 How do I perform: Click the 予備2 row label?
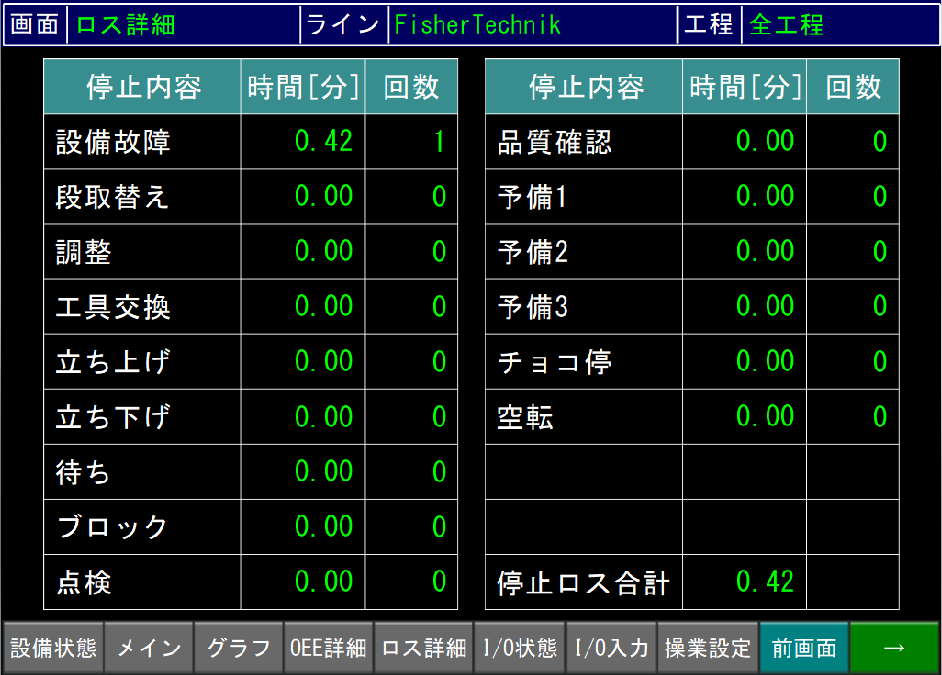point(532,252)
